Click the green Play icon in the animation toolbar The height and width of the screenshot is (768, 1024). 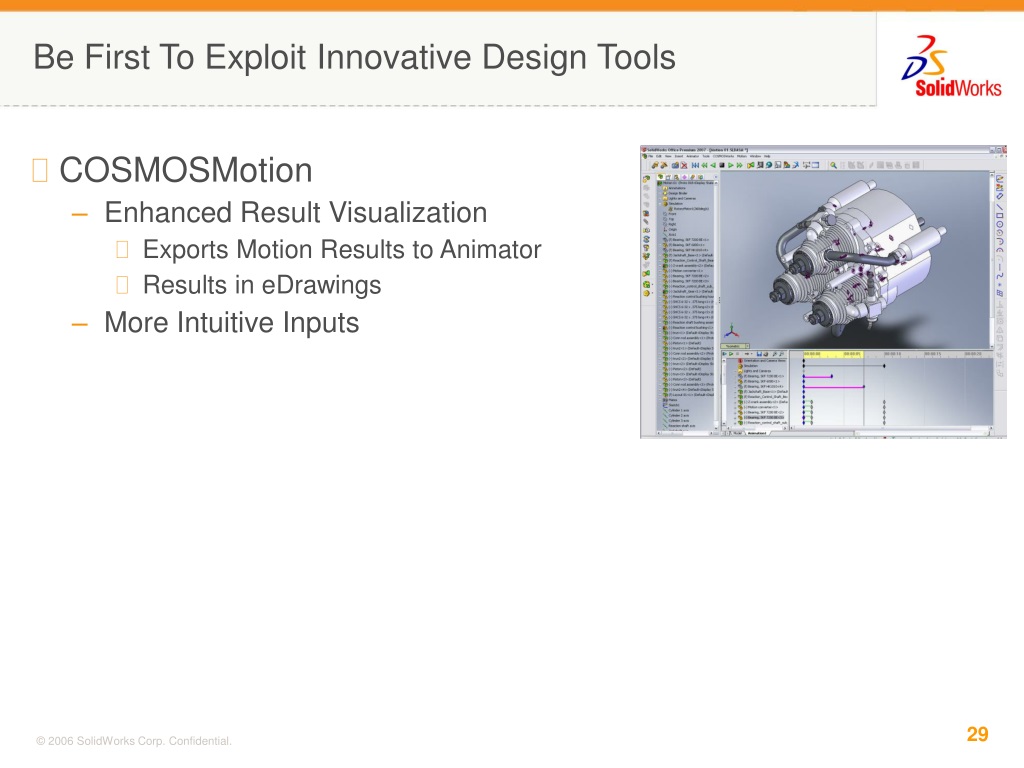pyautogui.click(x=731, y=354)
